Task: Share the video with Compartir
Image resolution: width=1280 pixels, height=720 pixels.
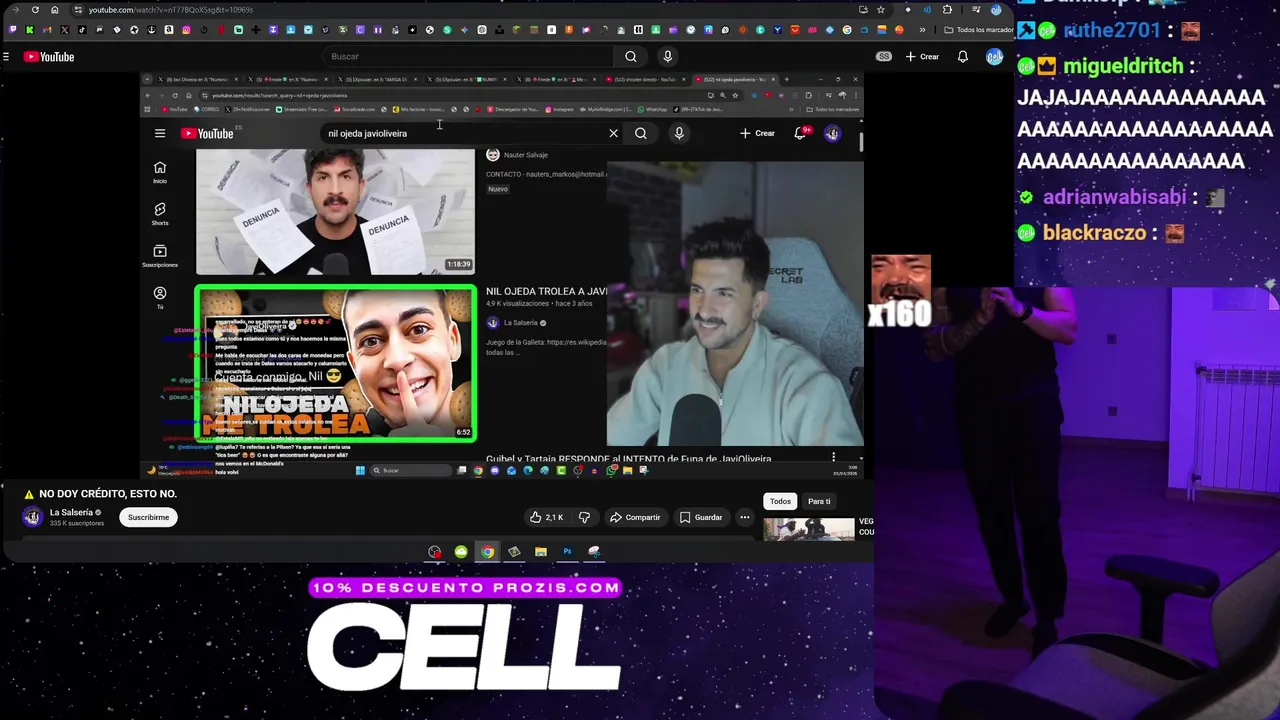Action: coord(635,517)
